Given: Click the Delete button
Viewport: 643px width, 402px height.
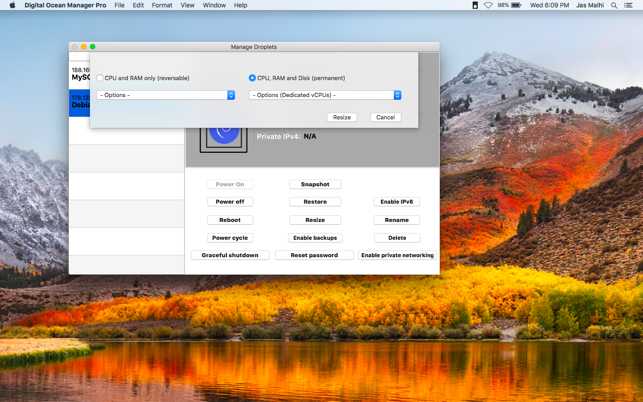Looking at the screenshot, I should 397,238.
